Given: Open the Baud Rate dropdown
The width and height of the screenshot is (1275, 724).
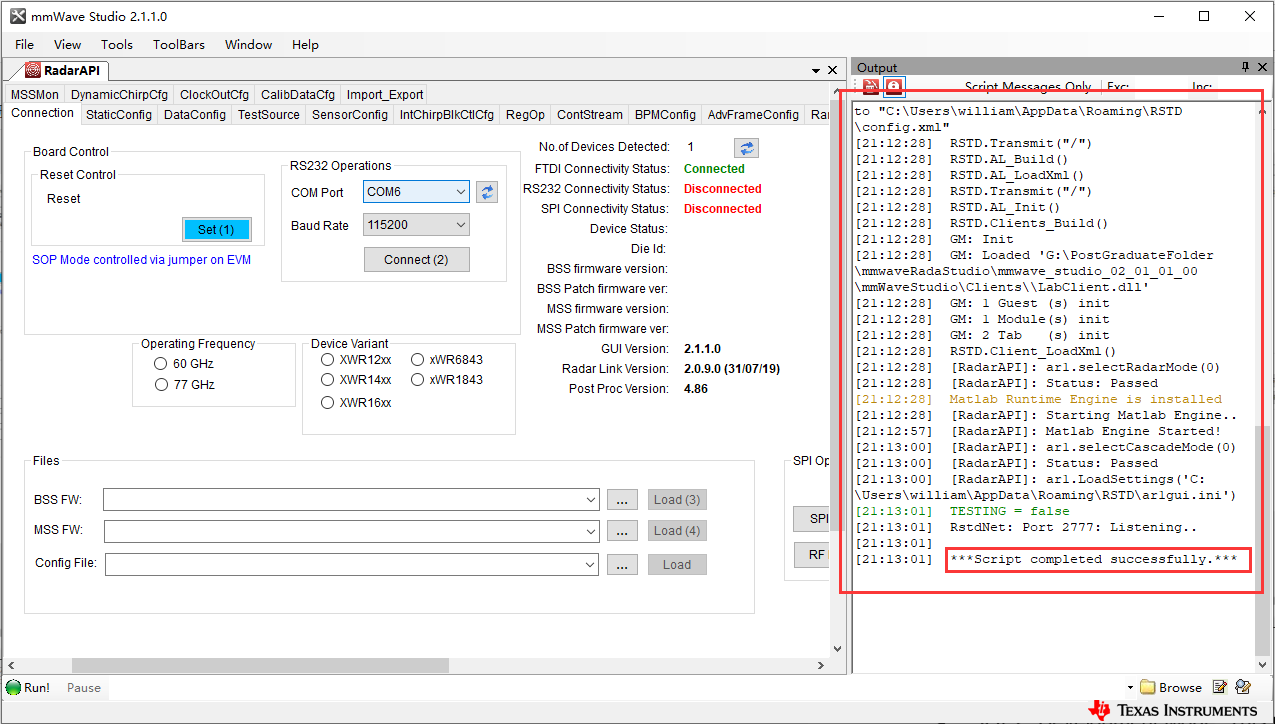Looking at the screenshot, I should pyautogui.click(x=460, y=226).
